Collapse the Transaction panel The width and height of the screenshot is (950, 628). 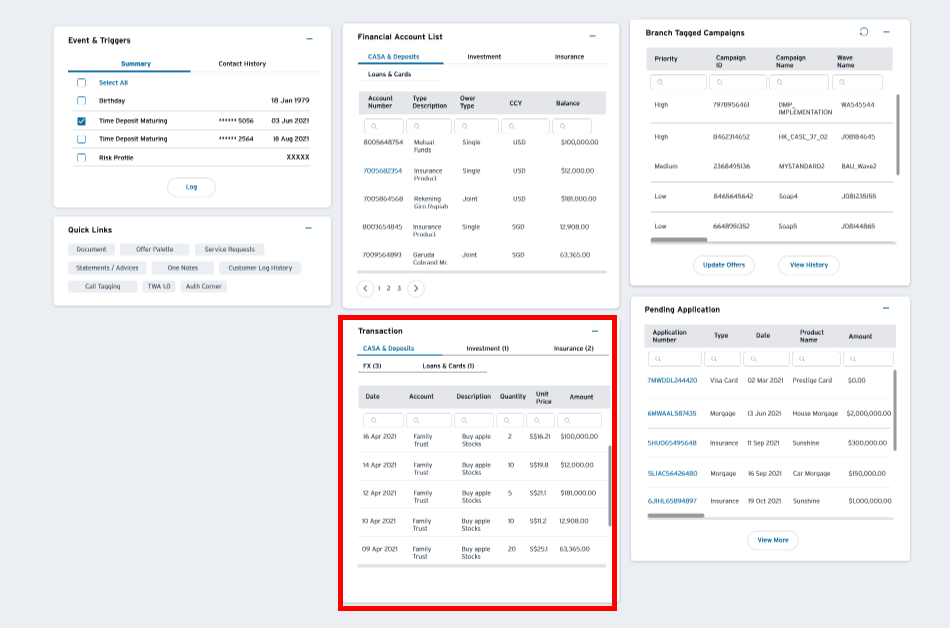(595, 331)
